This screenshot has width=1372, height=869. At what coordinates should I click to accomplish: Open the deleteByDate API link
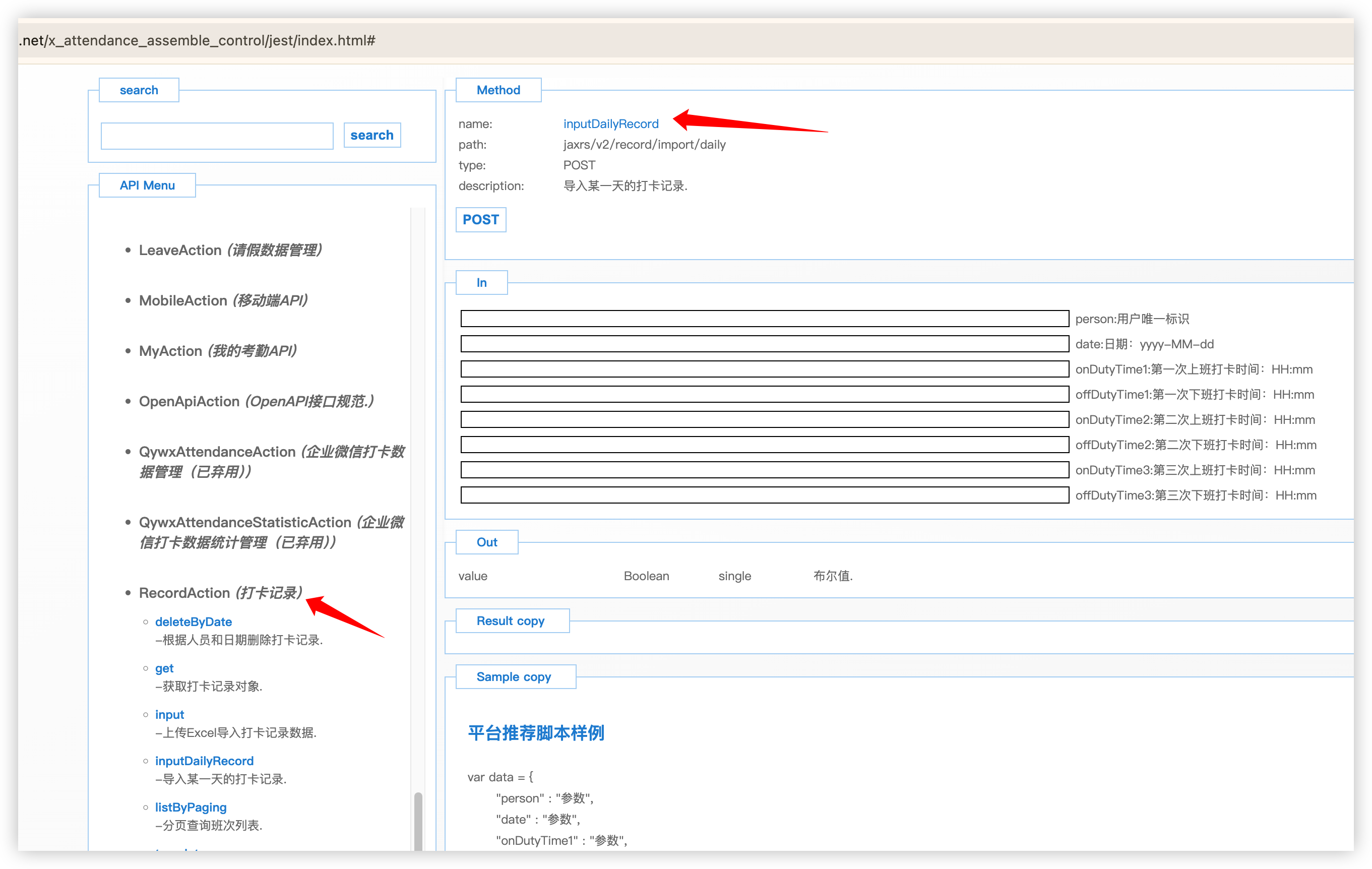(193, 622)
